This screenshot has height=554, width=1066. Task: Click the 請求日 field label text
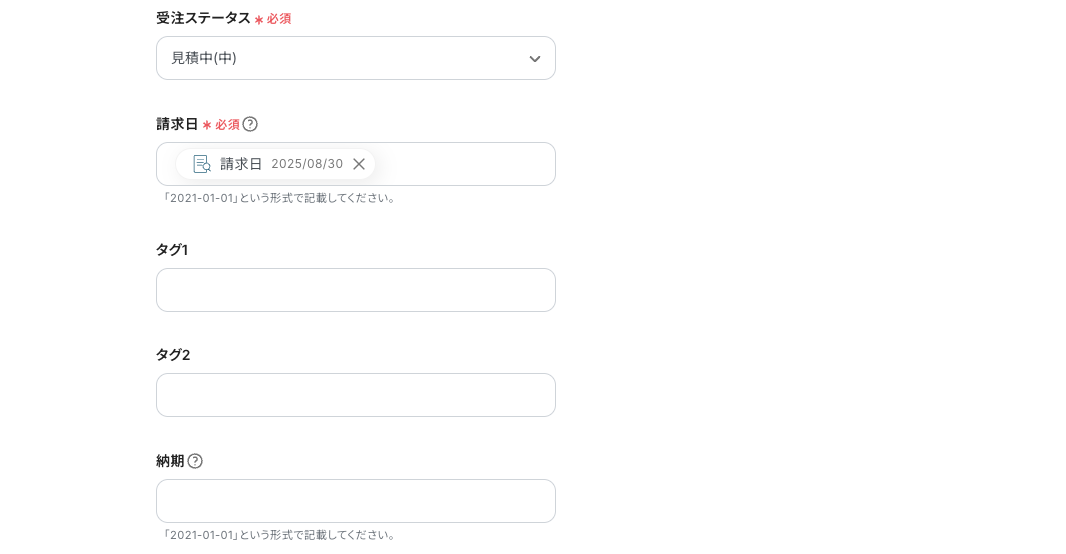(177, 124)
